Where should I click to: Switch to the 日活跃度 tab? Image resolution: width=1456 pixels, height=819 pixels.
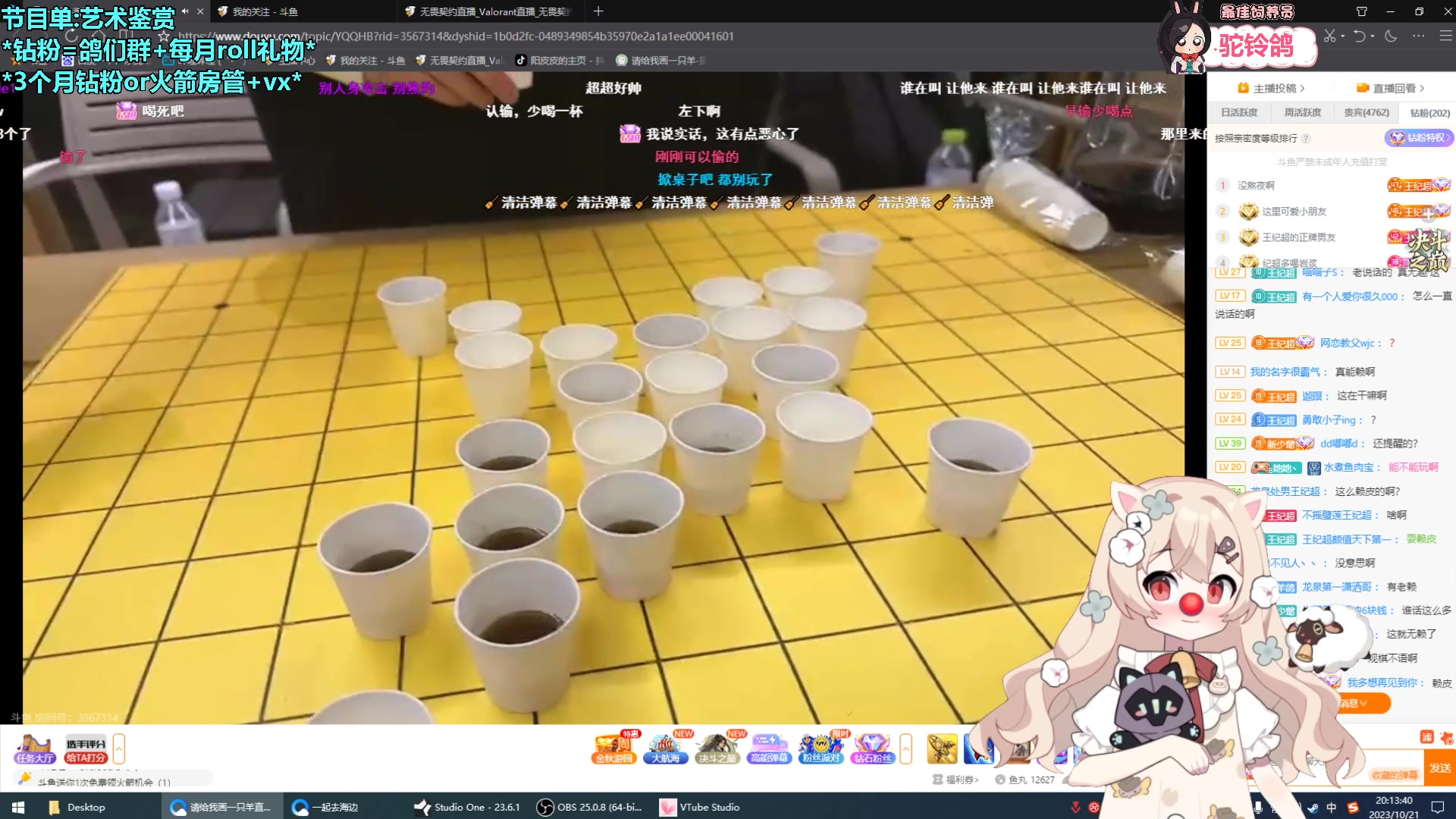[x=1239, y=112]
